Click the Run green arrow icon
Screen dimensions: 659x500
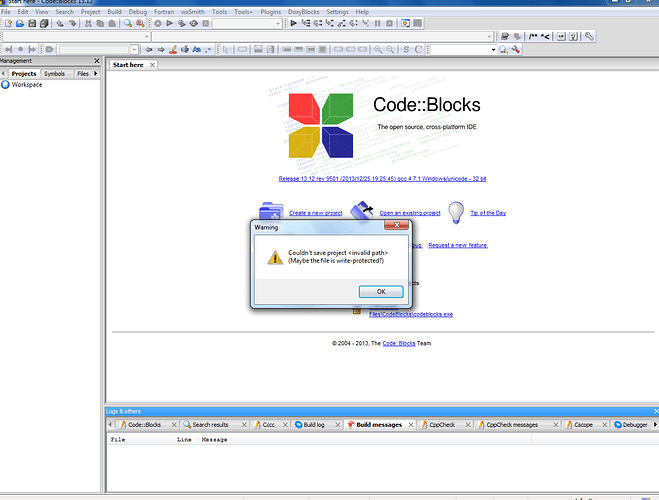pos(169,24)
